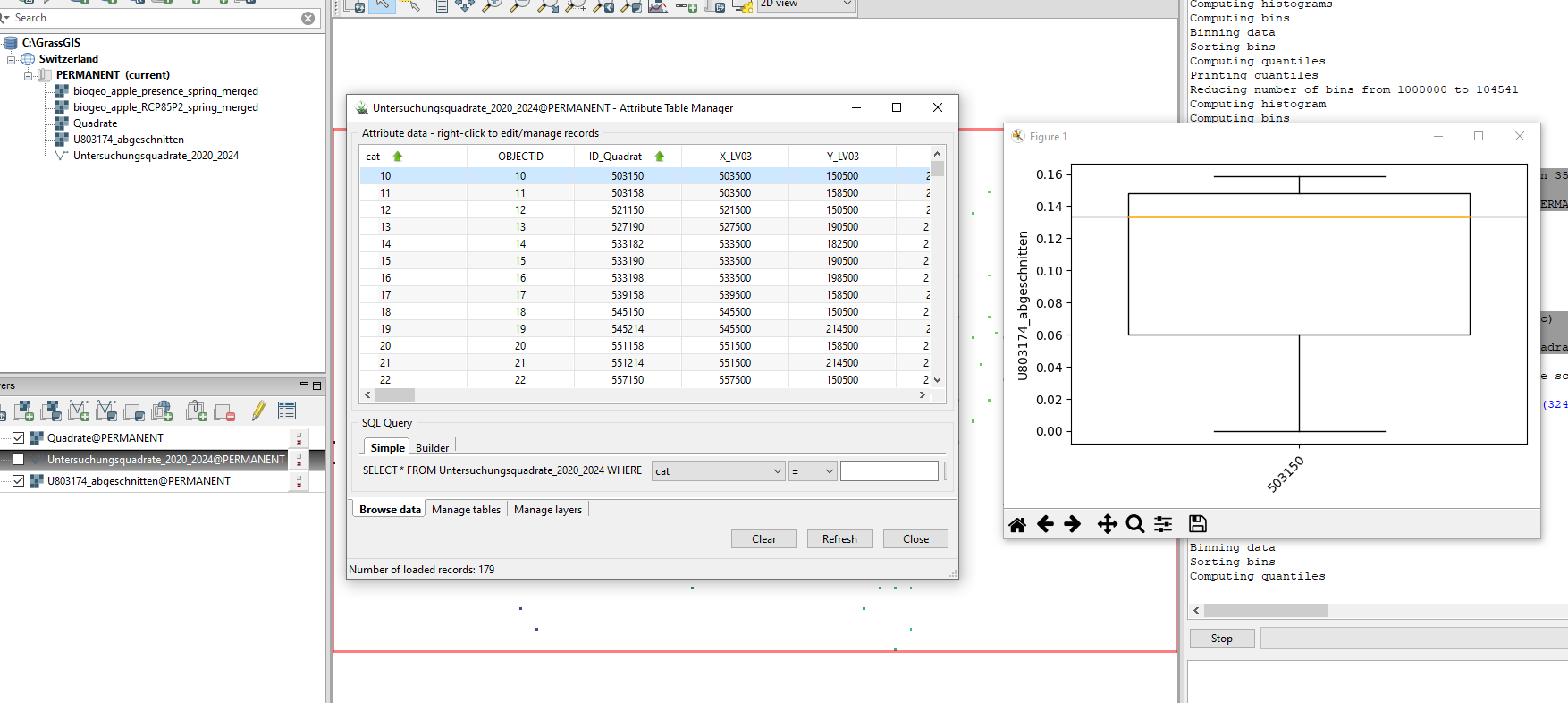Collapse the Switzerland tree node
Viewport: 1568px width, 703px height.
coord(12,59)
